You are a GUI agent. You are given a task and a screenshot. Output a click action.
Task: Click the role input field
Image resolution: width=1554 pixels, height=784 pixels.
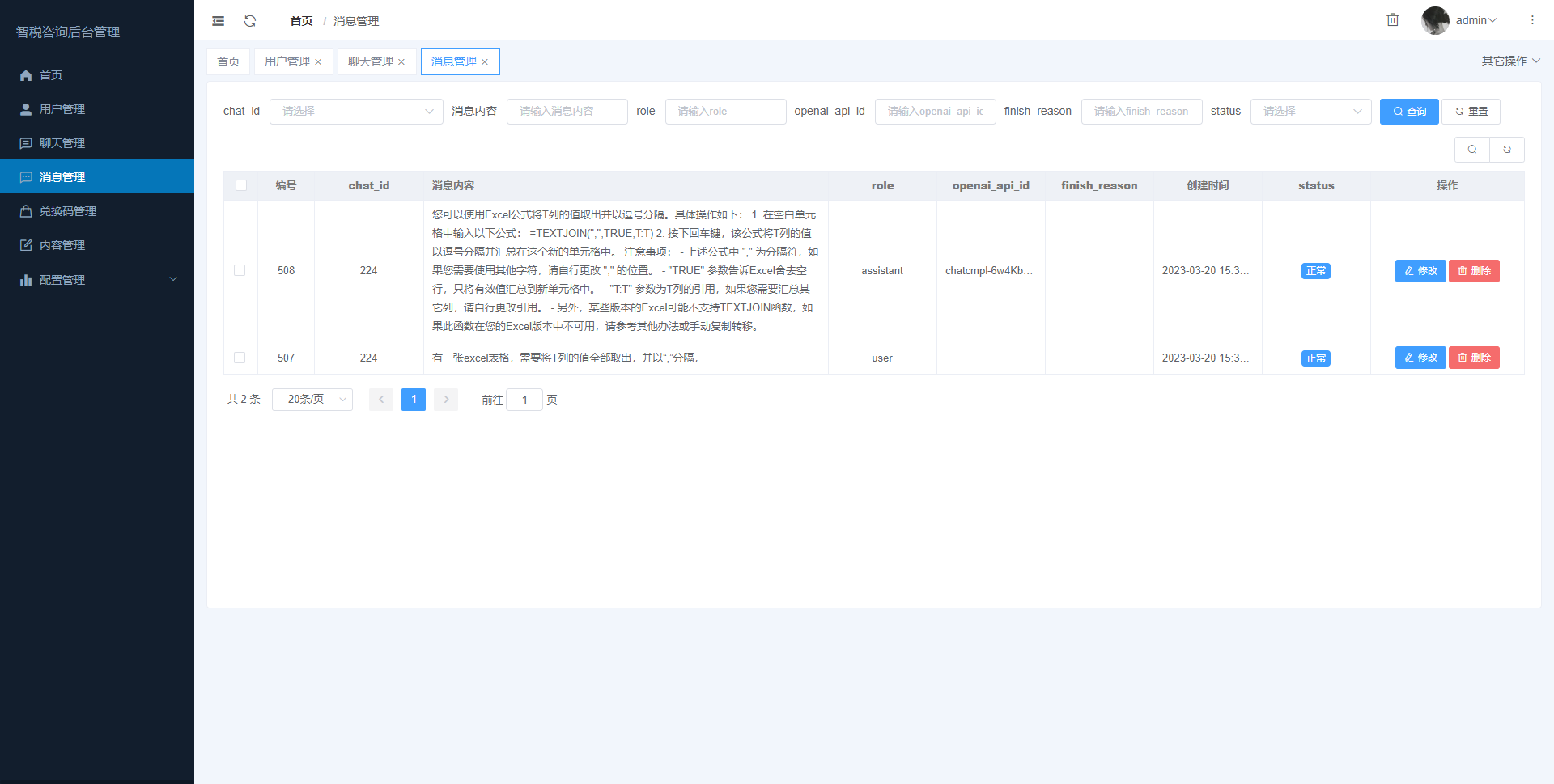(x=726, y=112)
